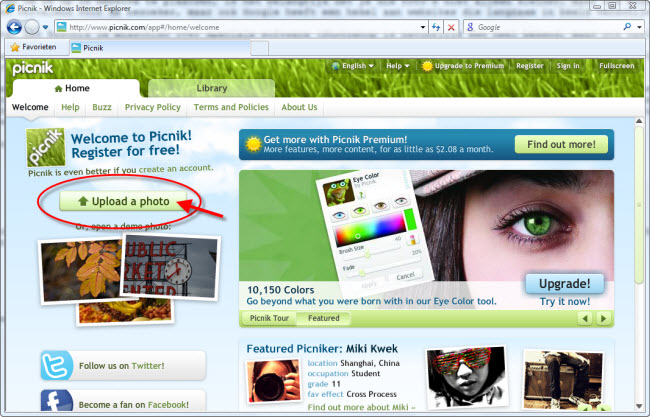This screenshot has height=417, width=650.
Task: Open the Public Market clock demo photo
Action: 170,267
